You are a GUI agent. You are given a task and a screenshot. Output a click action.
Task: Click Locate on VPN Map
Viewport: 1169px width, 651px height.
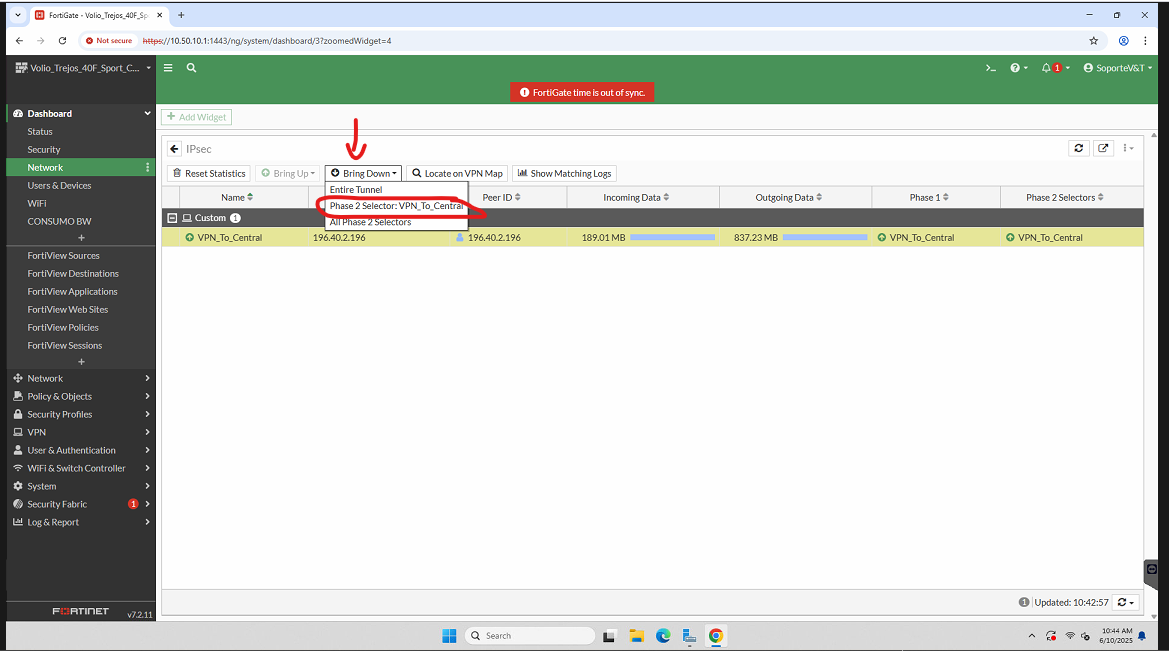[457, 174]
